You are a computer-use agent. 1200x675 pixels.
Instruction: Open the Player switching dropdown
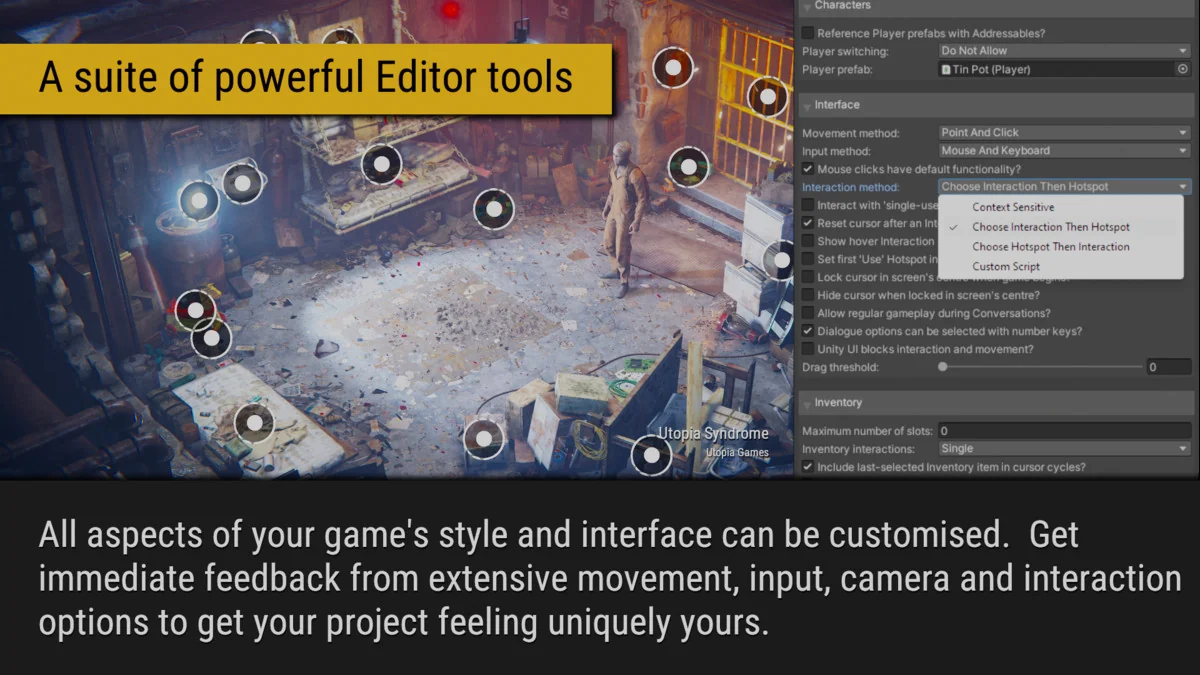point(1063,50)
